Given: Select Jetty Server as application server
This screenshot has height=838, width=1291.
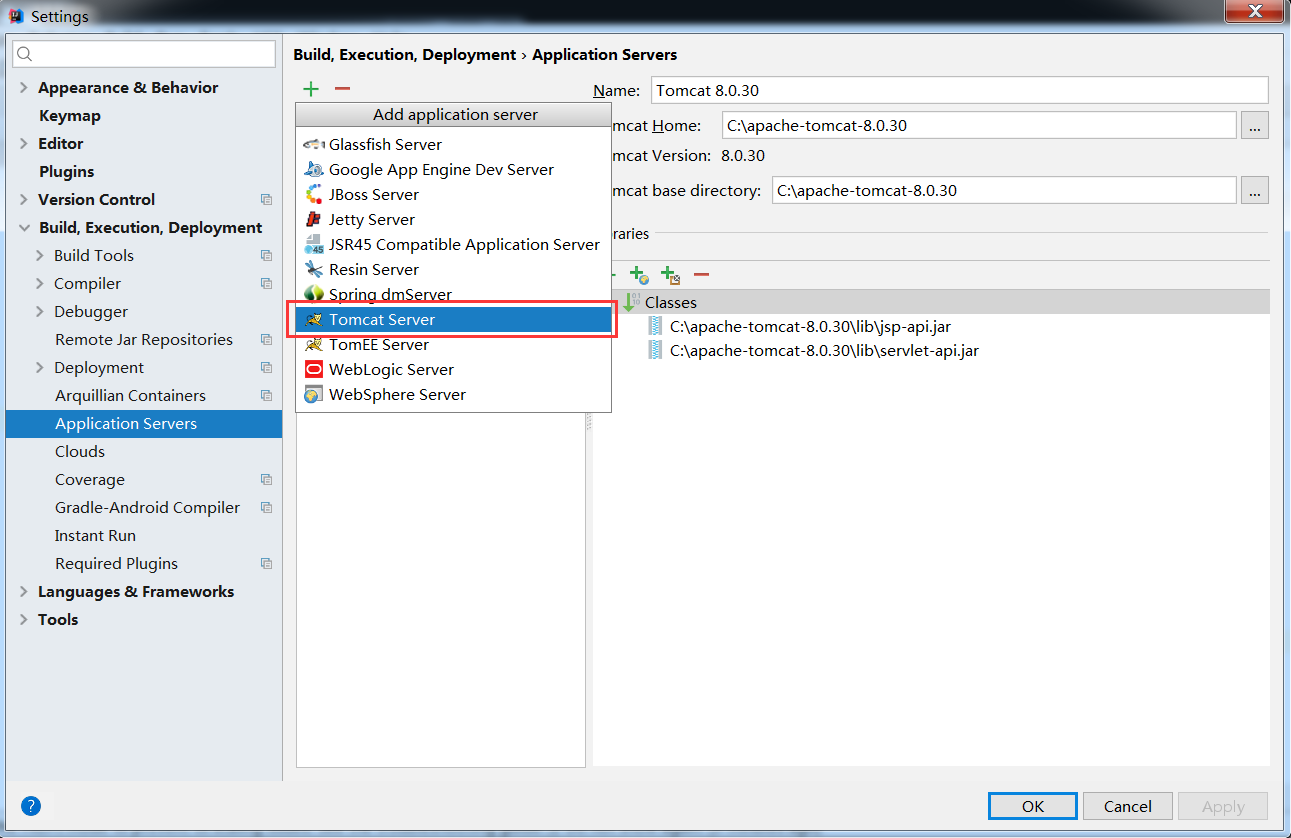Looking at the screenshot, I should click(x=372, y=219).
